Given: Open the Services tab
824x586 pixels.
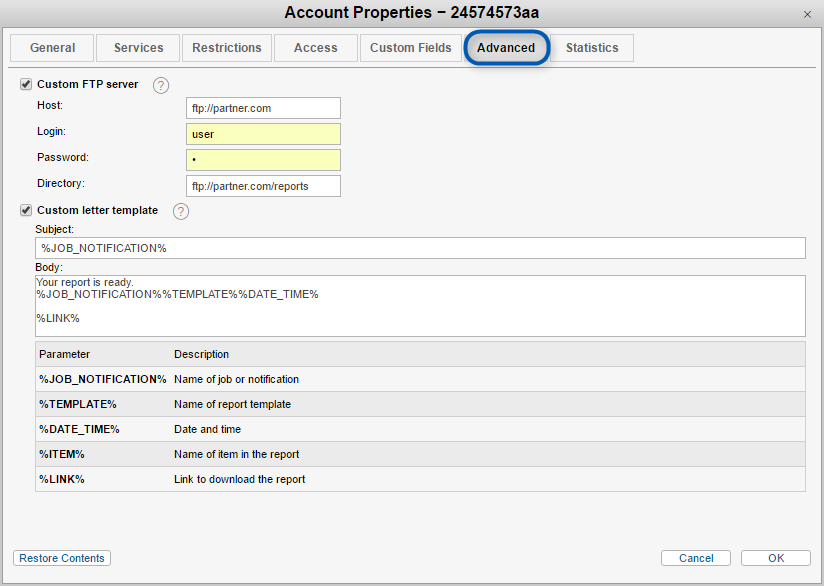Looking at the screenshot, I should [138, 48].
